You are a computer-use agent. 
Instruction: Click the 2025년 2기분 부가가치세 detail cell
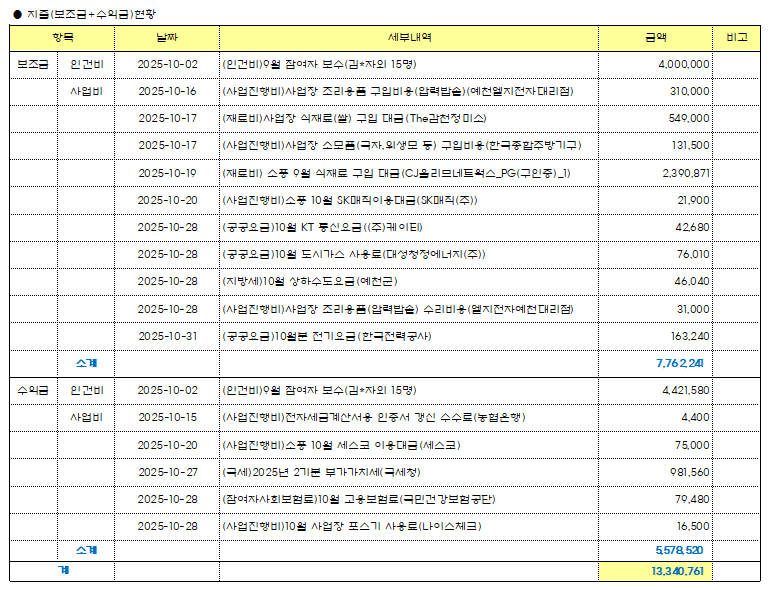click(408, 471)
